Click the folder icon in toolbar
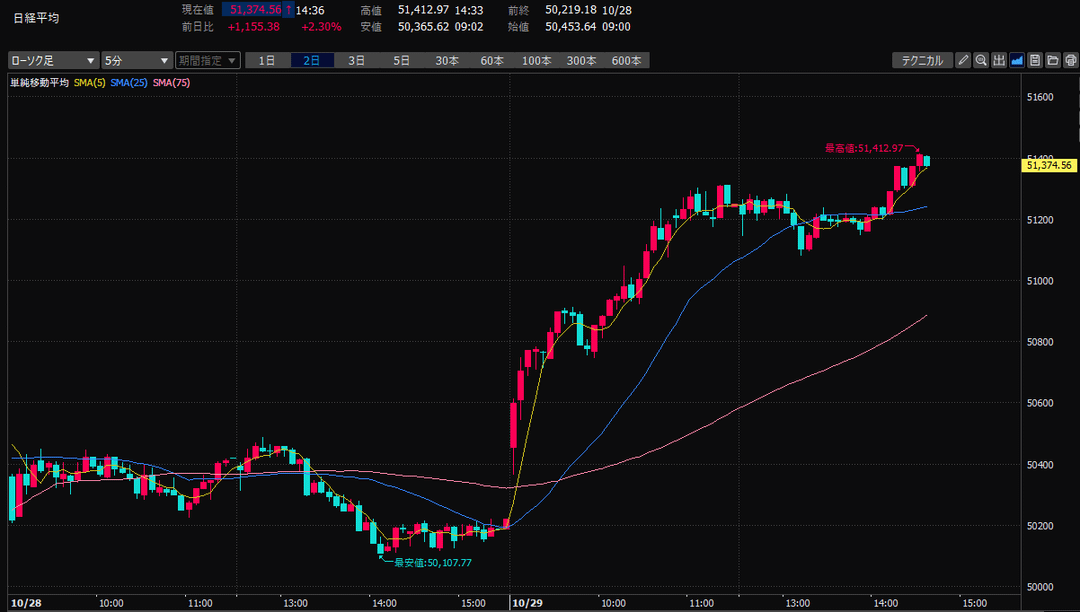1080x612 pixels. coord(1052,60)
